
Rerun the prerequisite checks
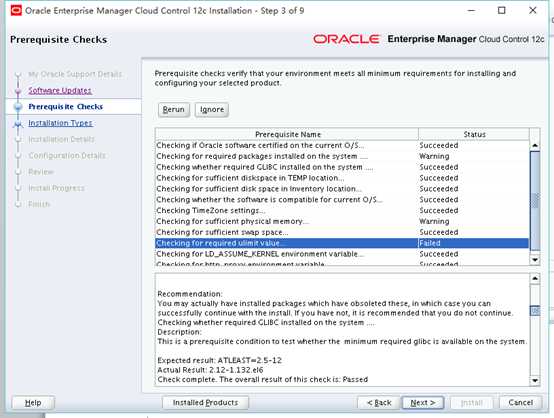173,110
